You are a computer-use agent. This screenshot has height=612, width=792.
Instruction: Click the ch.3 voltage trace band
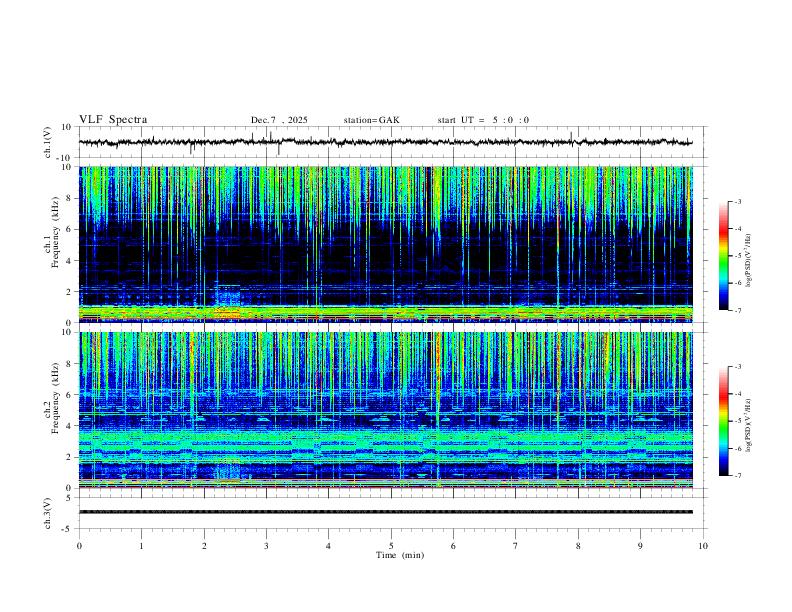tap(386, 512)
